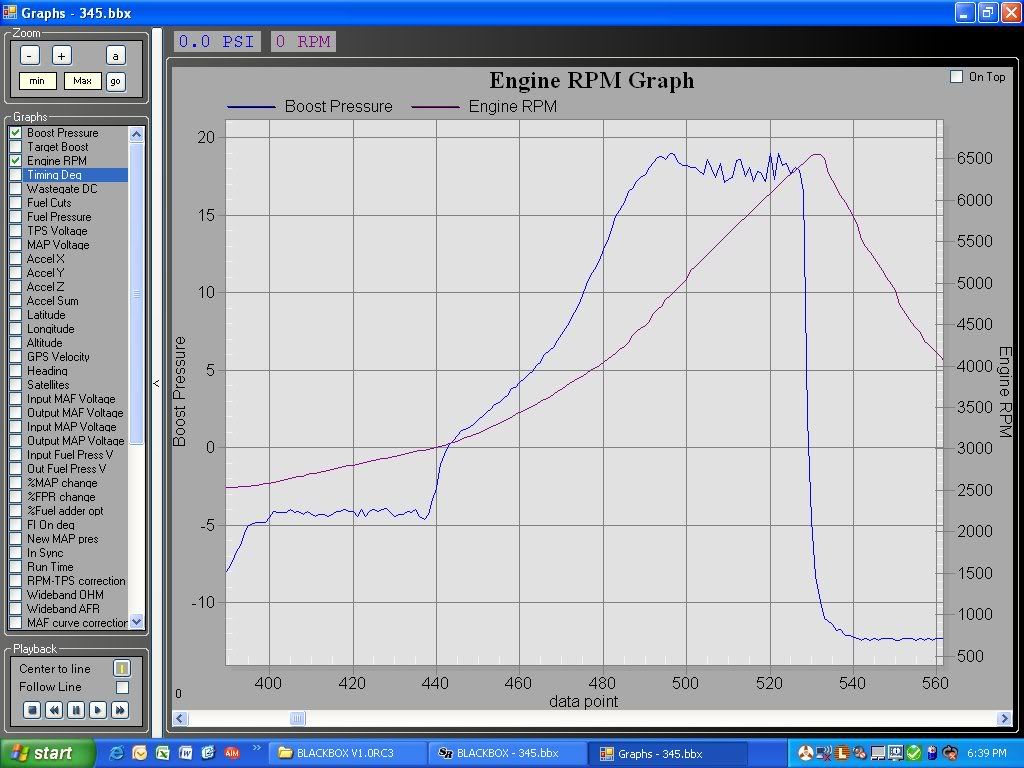Screen dimensions: 1024x768
Task: Click the Fast Forward playback button
Action: [x=120, y=710]
